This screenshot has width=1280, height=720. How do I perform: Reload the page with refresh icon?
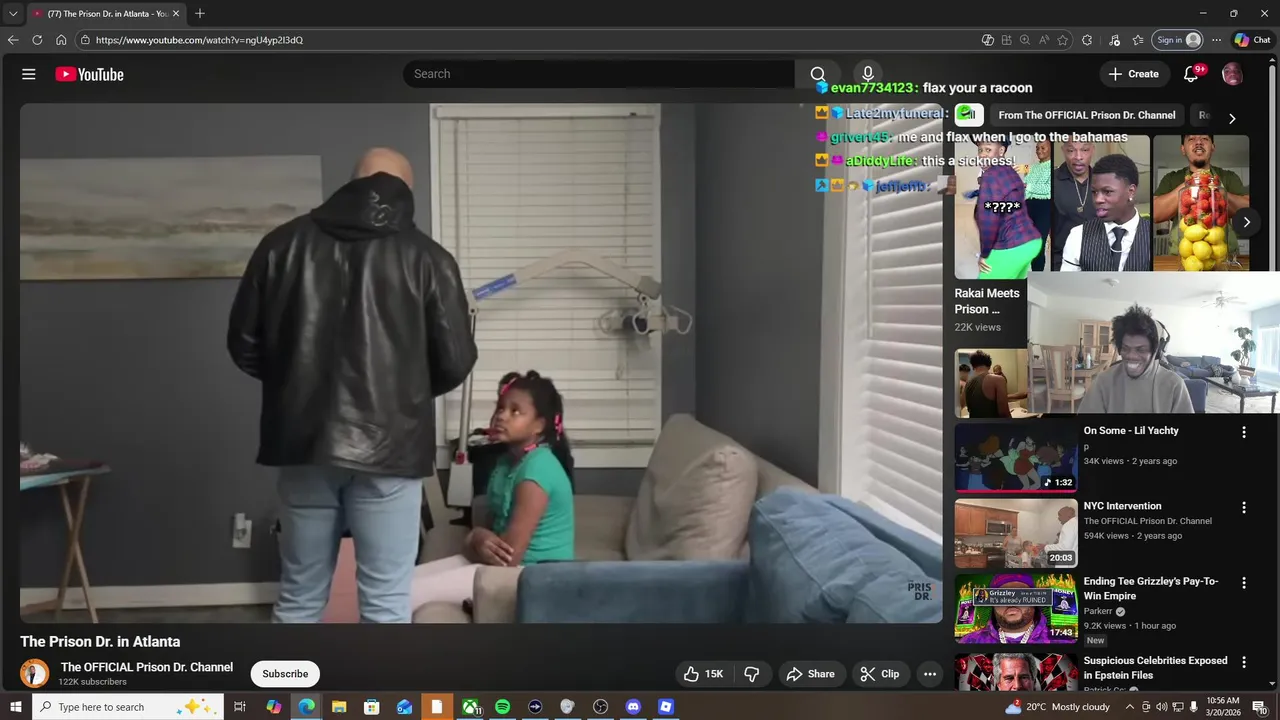click(x=37, y=40)
